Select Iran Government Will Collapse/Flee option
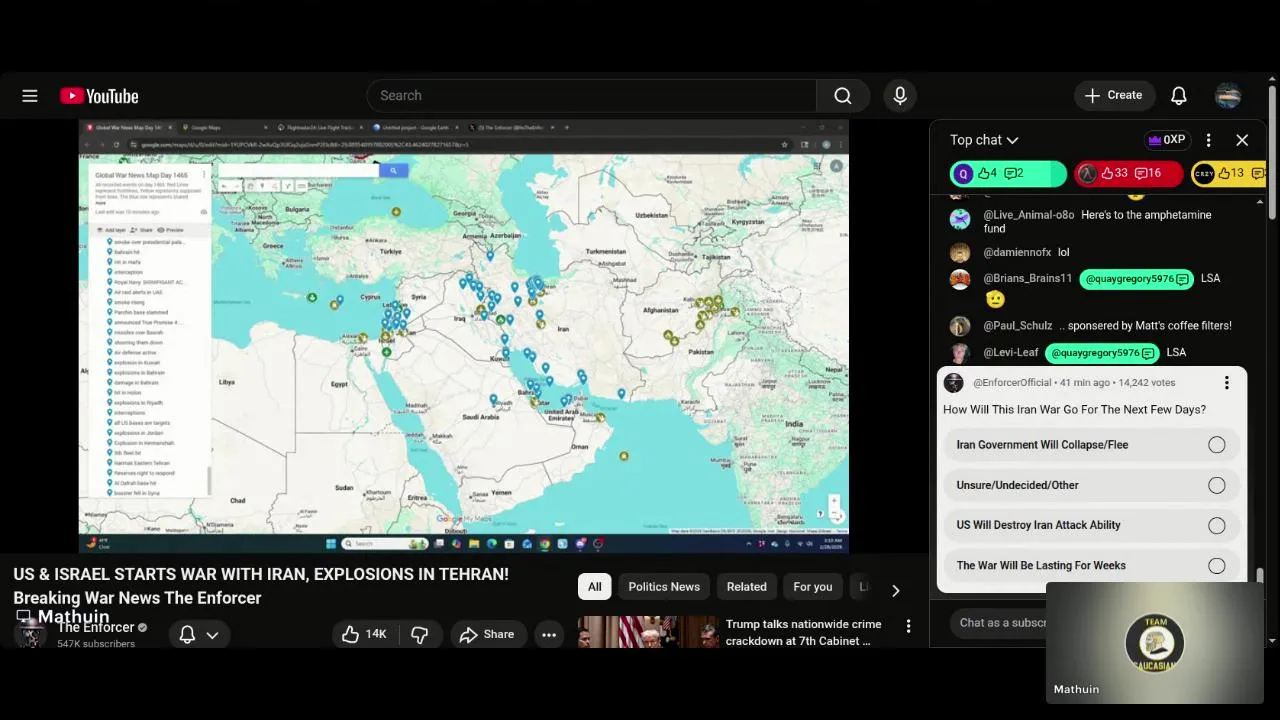Viewport: 1280px width, 720px height. [1091, 445]
